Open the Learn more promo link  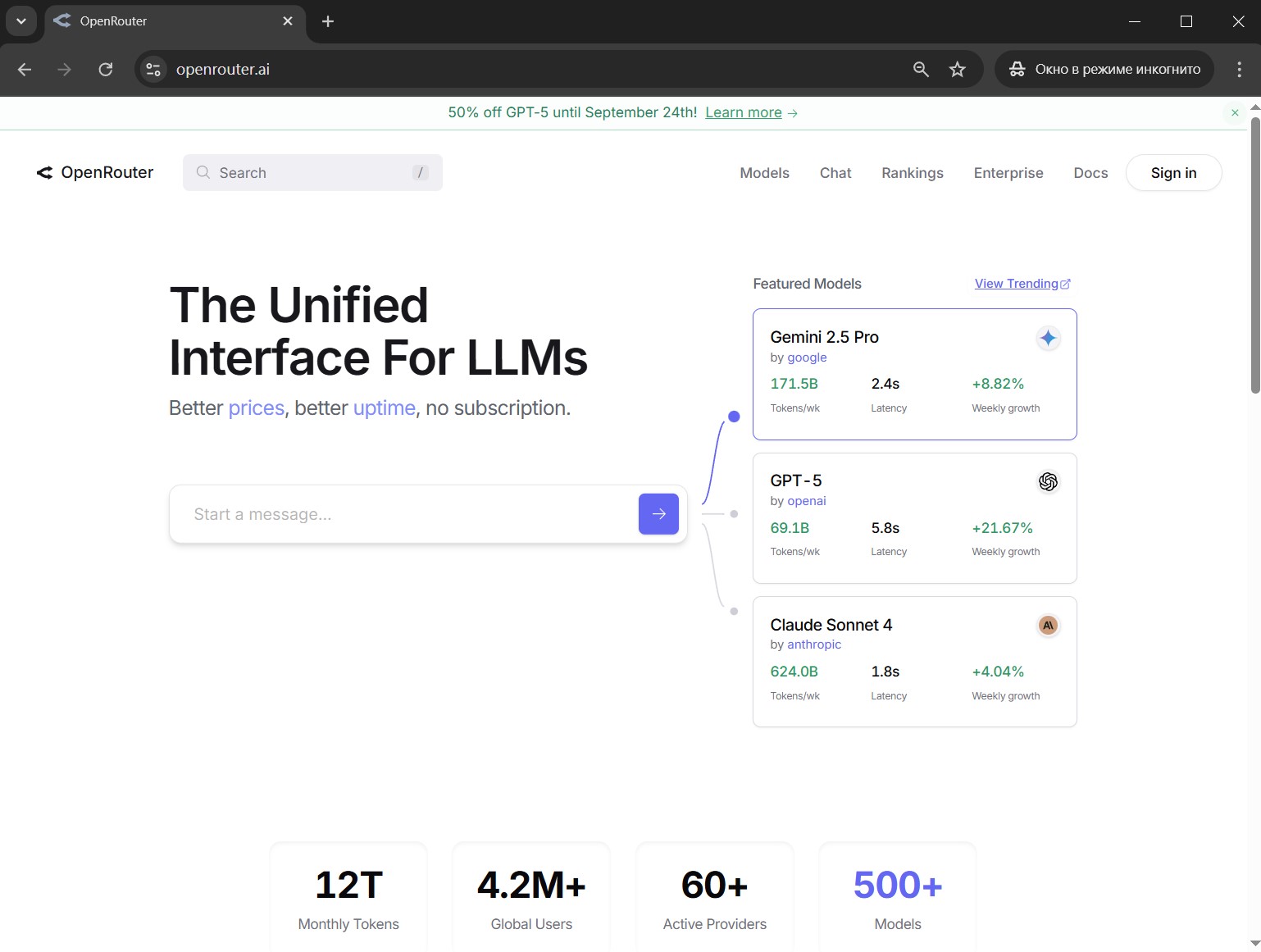744,112
